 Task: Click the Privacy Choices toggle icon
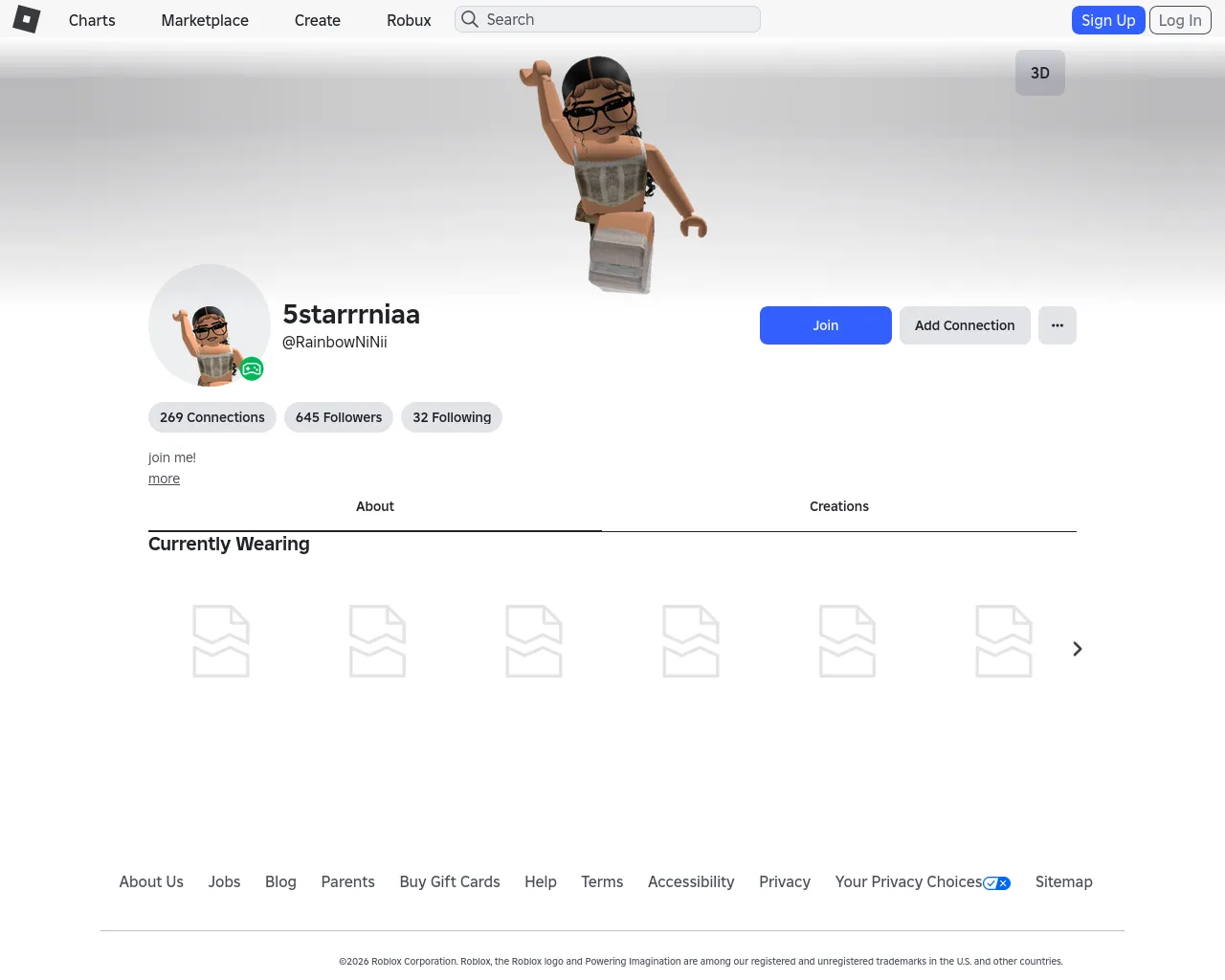click(x=997, y=883)
